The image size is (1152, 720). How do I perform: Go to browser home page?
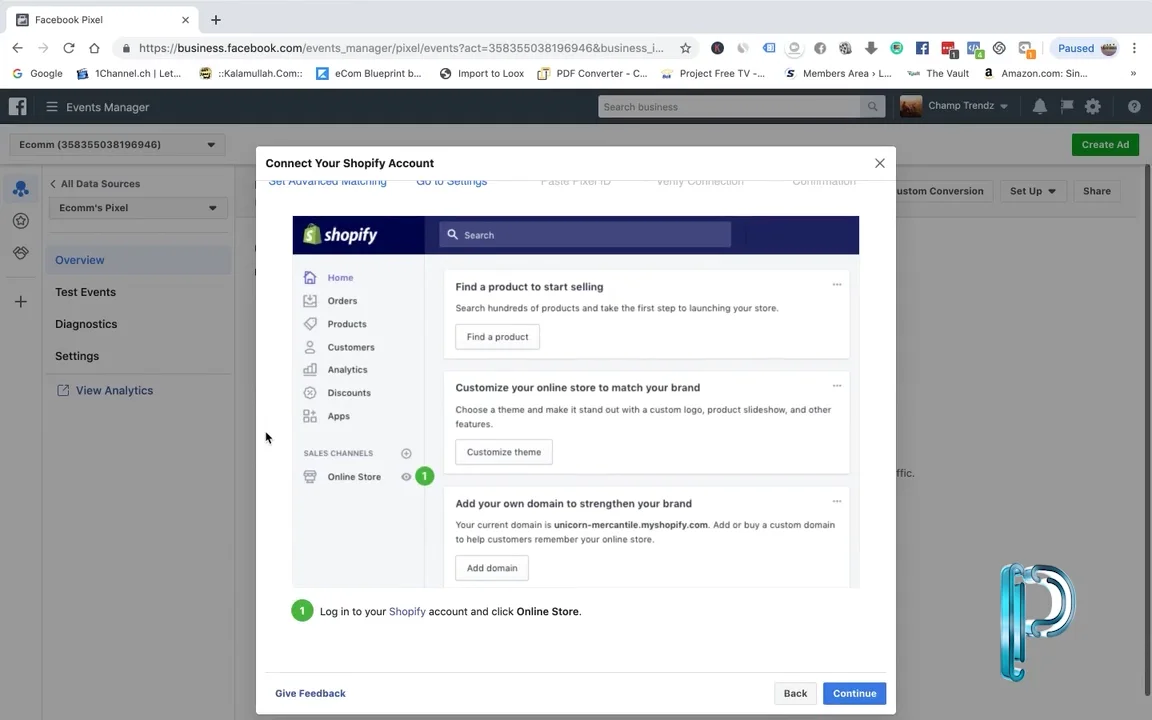tap(94, 48)
